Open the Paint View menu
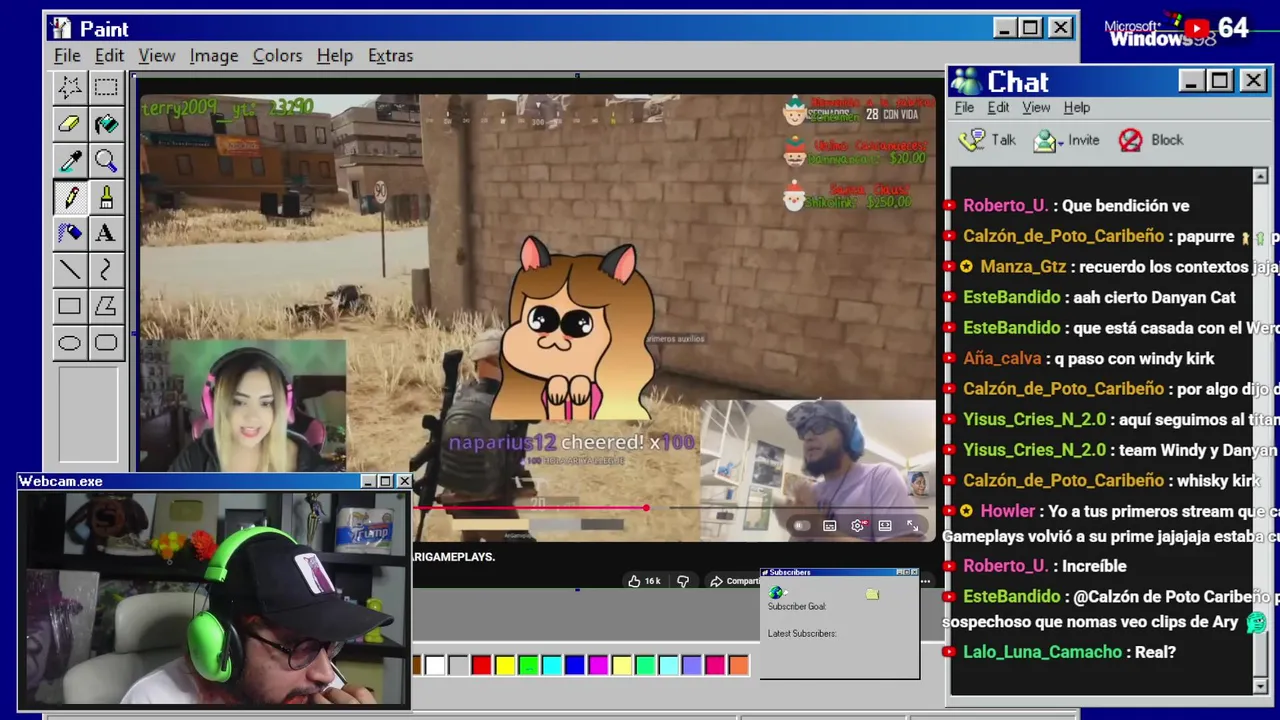This screenshot has height=720, width=1280. (x=156, y=55)
